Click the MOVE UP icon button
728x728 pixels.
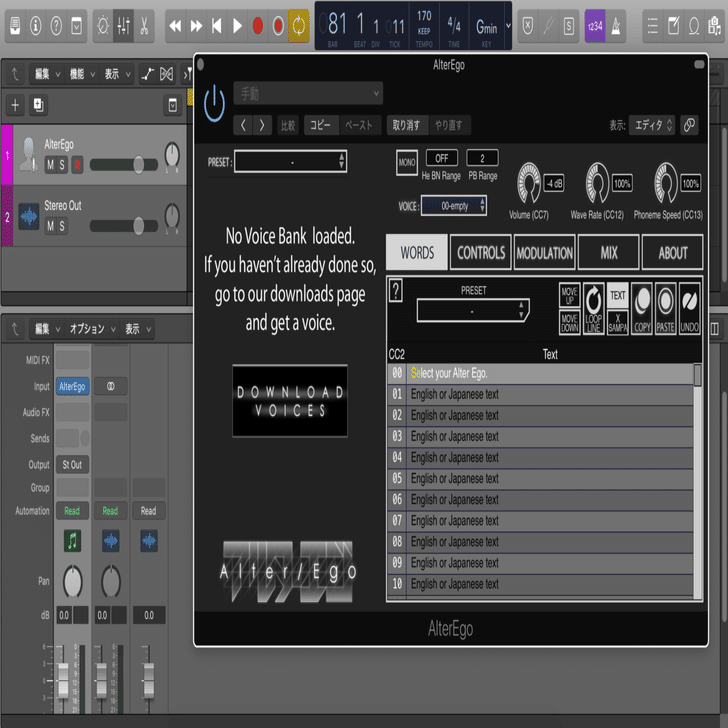pos(569,295)
